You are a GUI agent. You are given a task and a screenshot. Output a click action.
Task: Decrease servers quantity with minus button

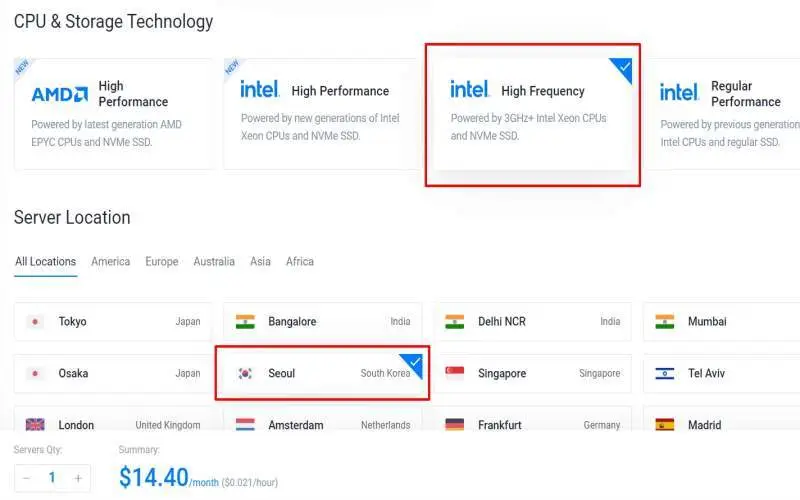click(x=26, y=478)
